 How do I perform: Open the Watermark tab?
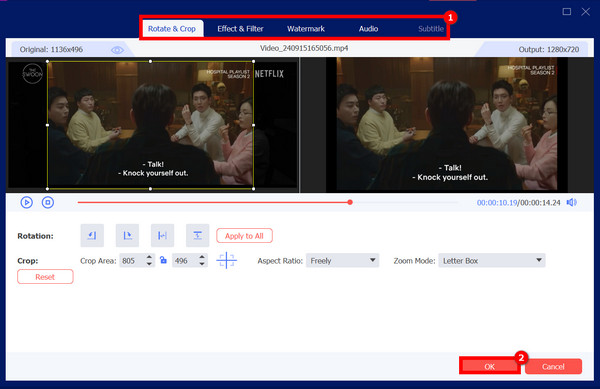click(x=306, y=29)
